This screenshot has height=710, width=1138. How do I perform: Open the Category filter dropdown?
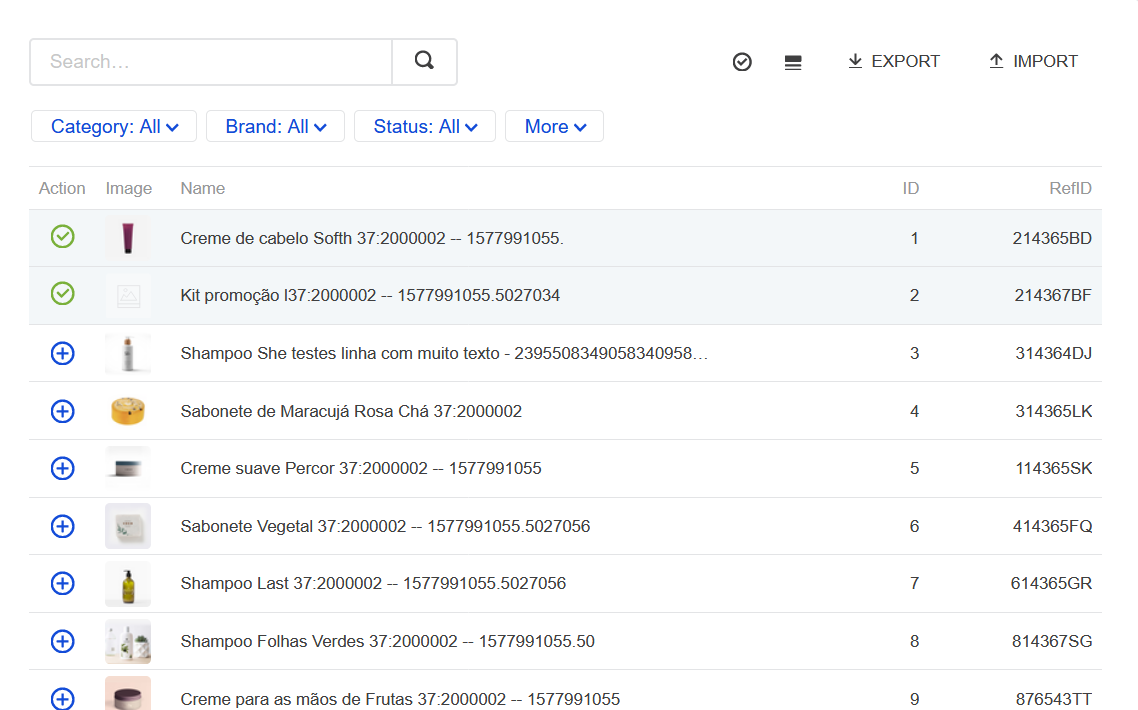(x=113, y=126)
